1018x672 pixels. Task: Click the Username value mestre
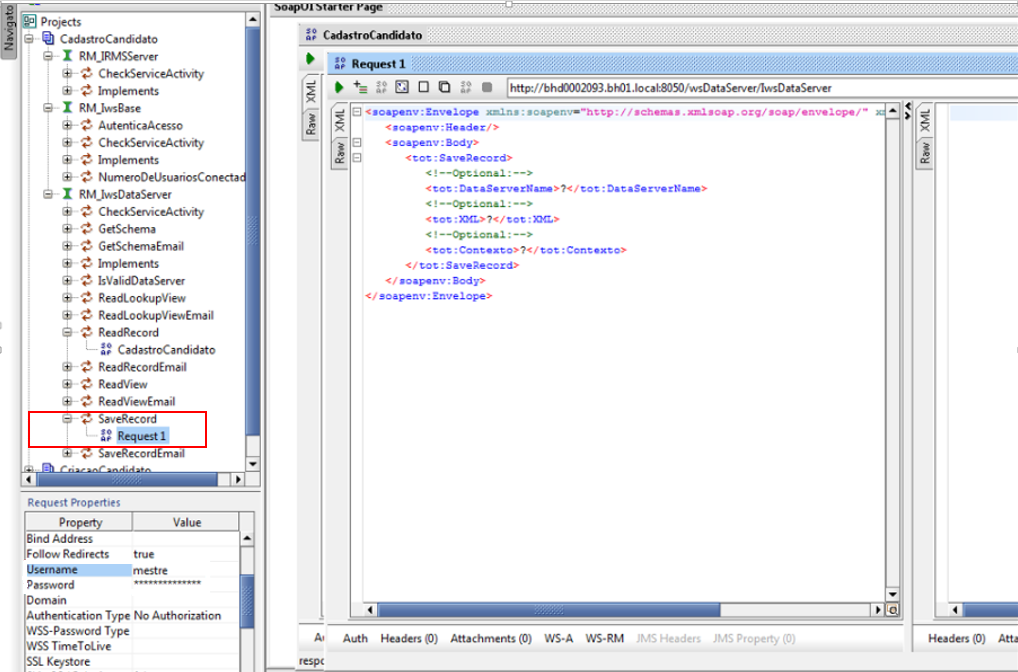pyautogui.click(x=150, y=570)
